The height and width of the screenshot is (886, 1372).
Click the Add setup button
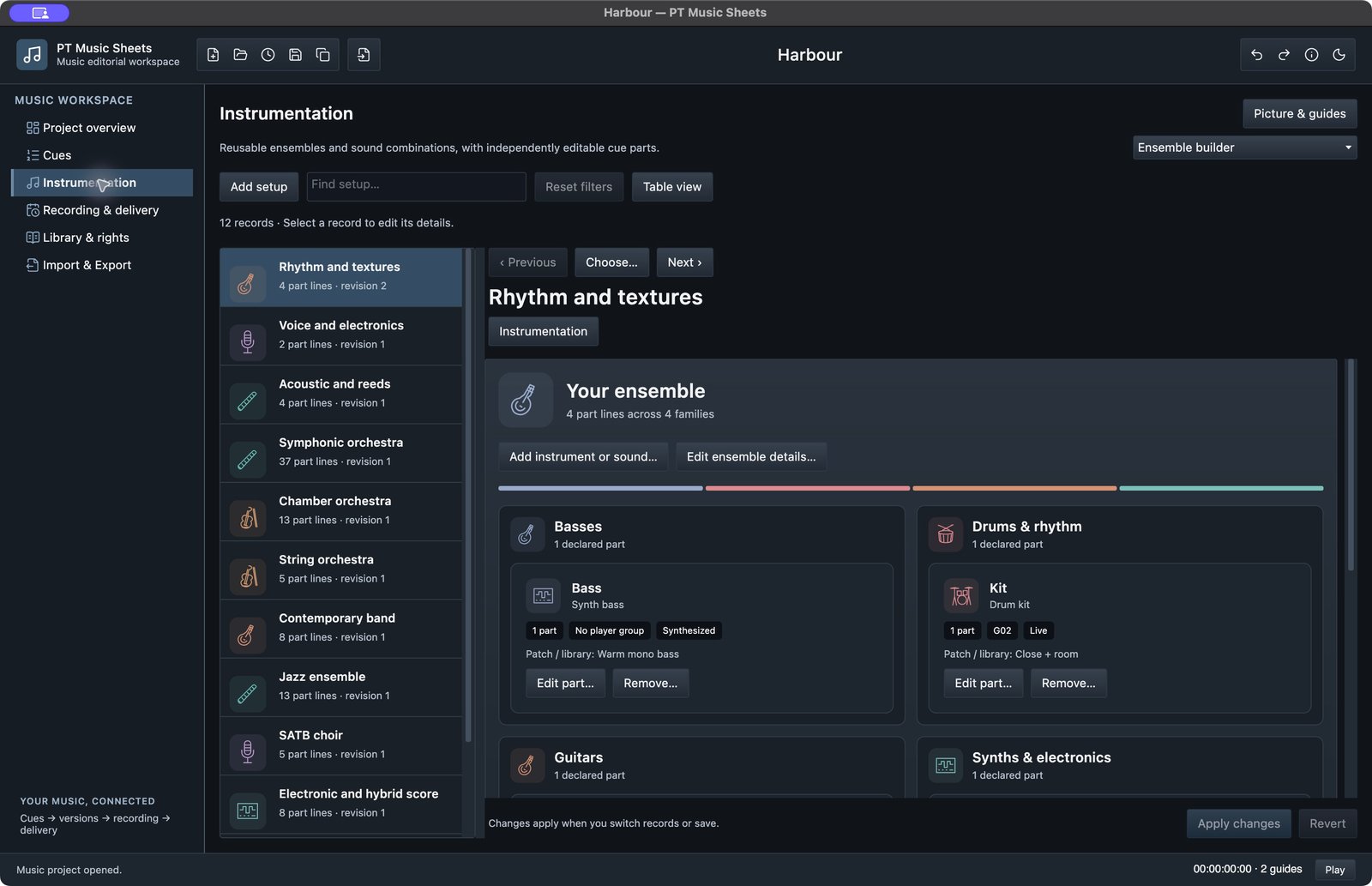pyautogui.click(x=259, y=187)
